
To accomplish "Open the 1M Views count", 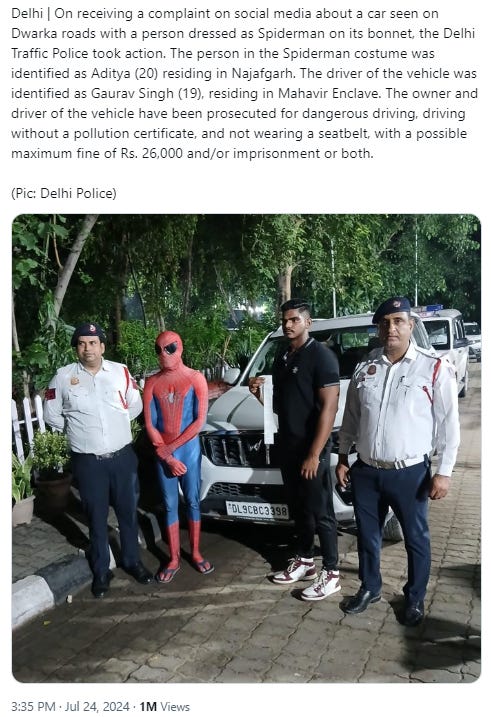I will (165, 706).
